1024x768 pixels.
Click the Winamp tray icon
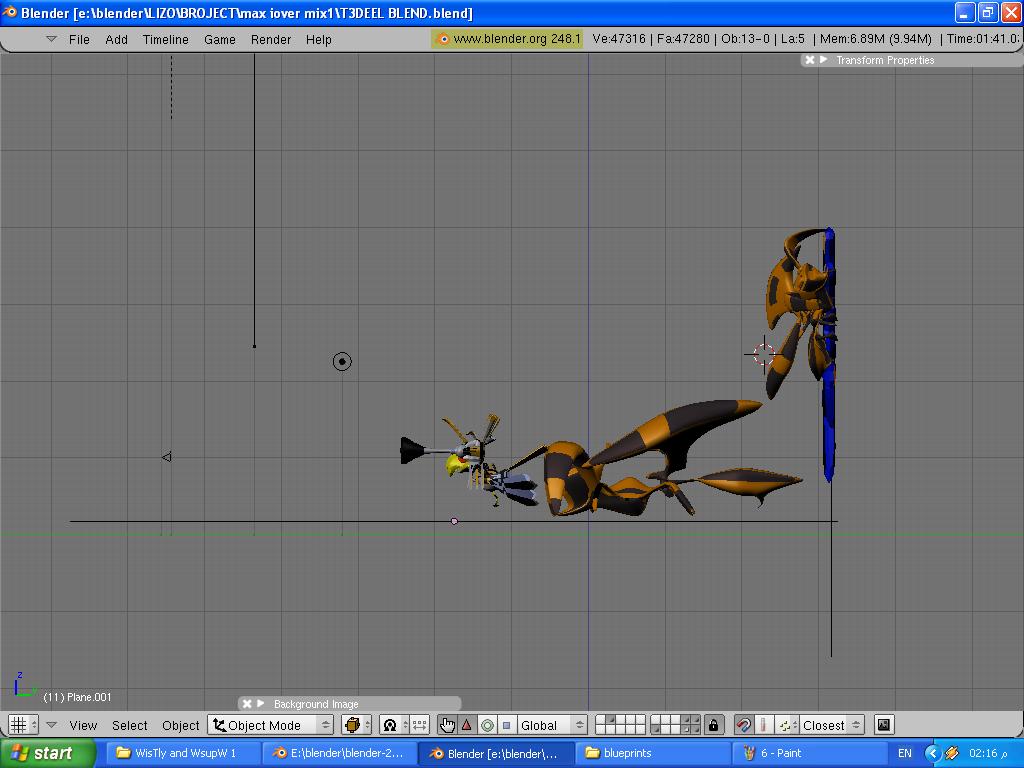953,754
